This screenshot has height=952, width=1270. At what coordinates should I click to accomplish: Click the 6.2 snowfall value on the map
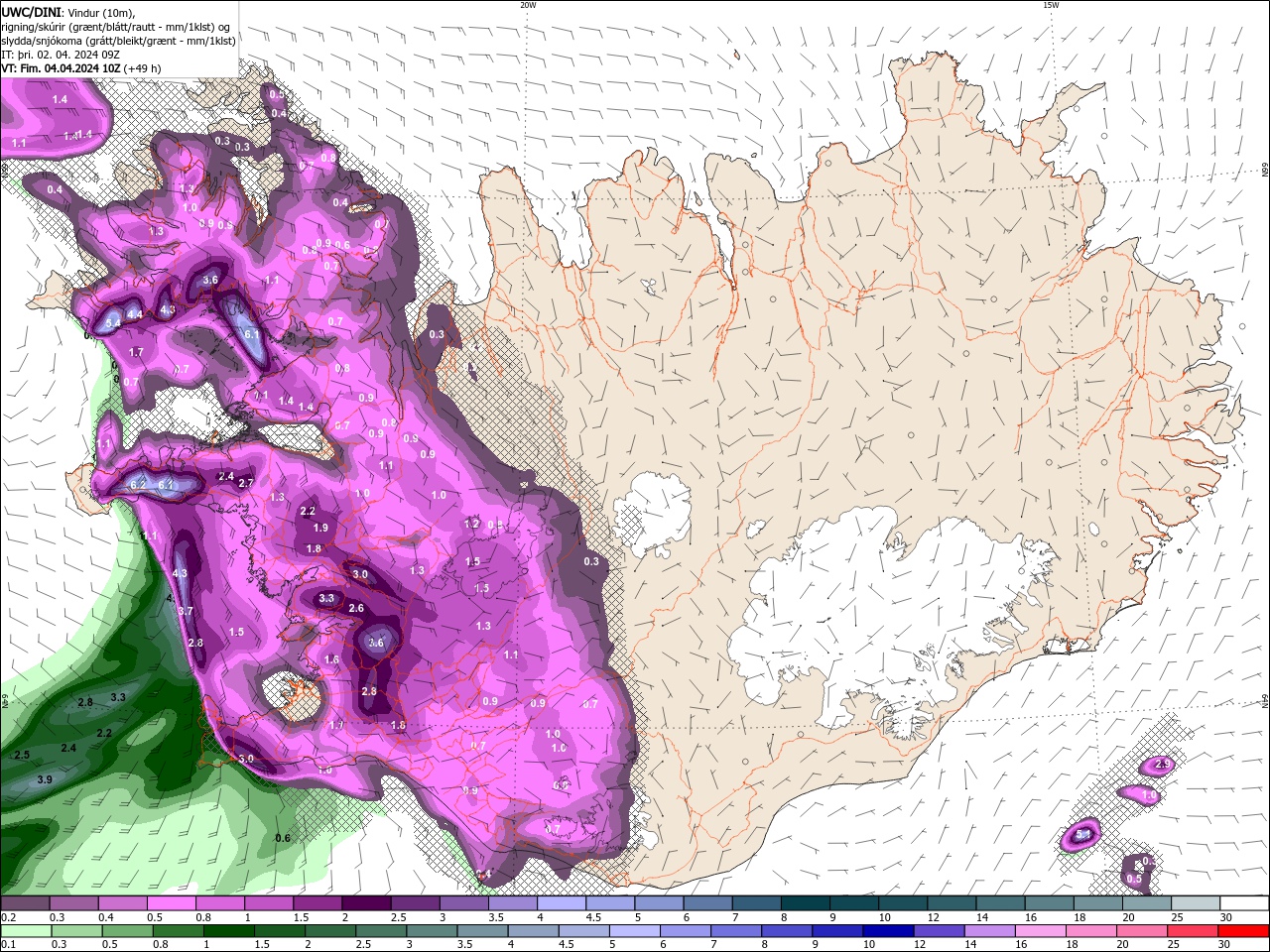139,484
